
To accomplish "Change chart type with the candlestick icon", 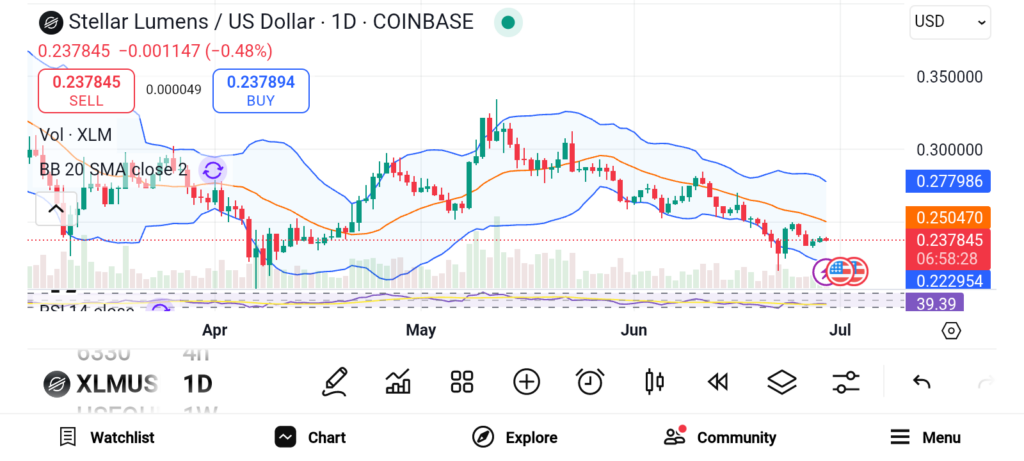I will coord(654,382).
